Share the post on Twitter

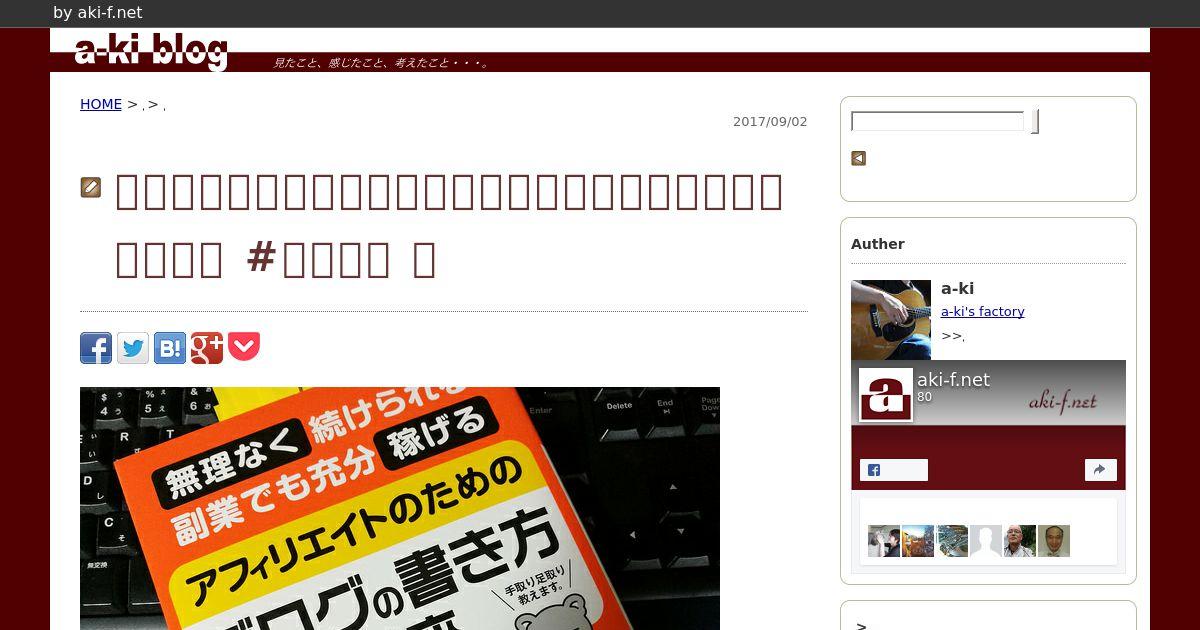pos(133,348)
